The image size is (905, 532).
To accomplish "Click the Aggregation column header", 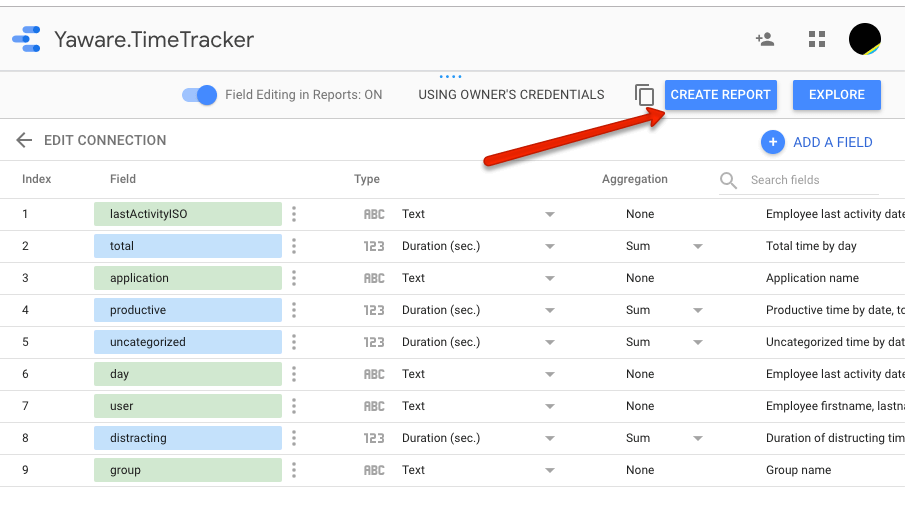I will pos(635,179).
